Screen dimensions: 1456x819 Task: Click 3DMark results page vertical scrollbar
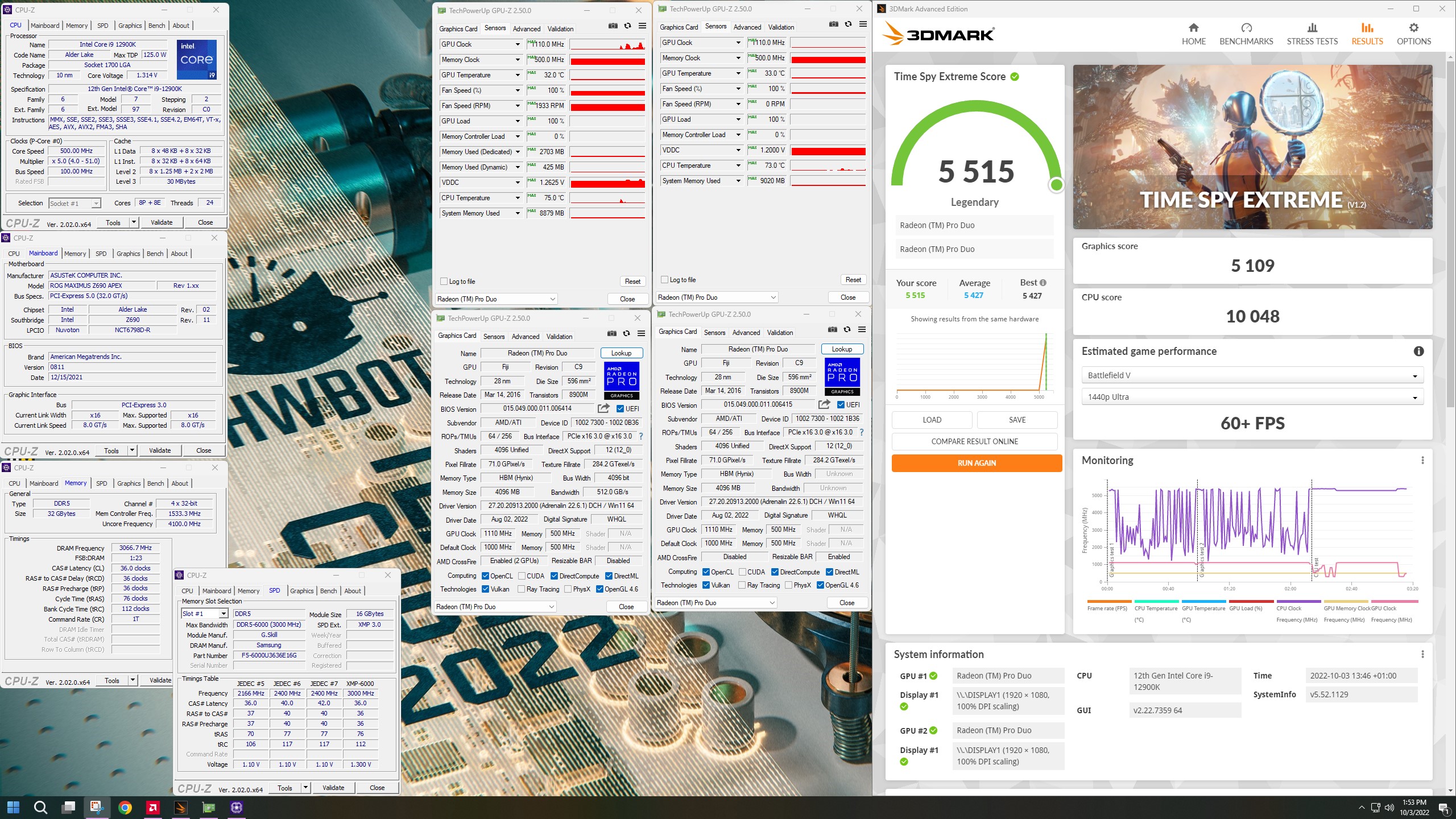1450,233
